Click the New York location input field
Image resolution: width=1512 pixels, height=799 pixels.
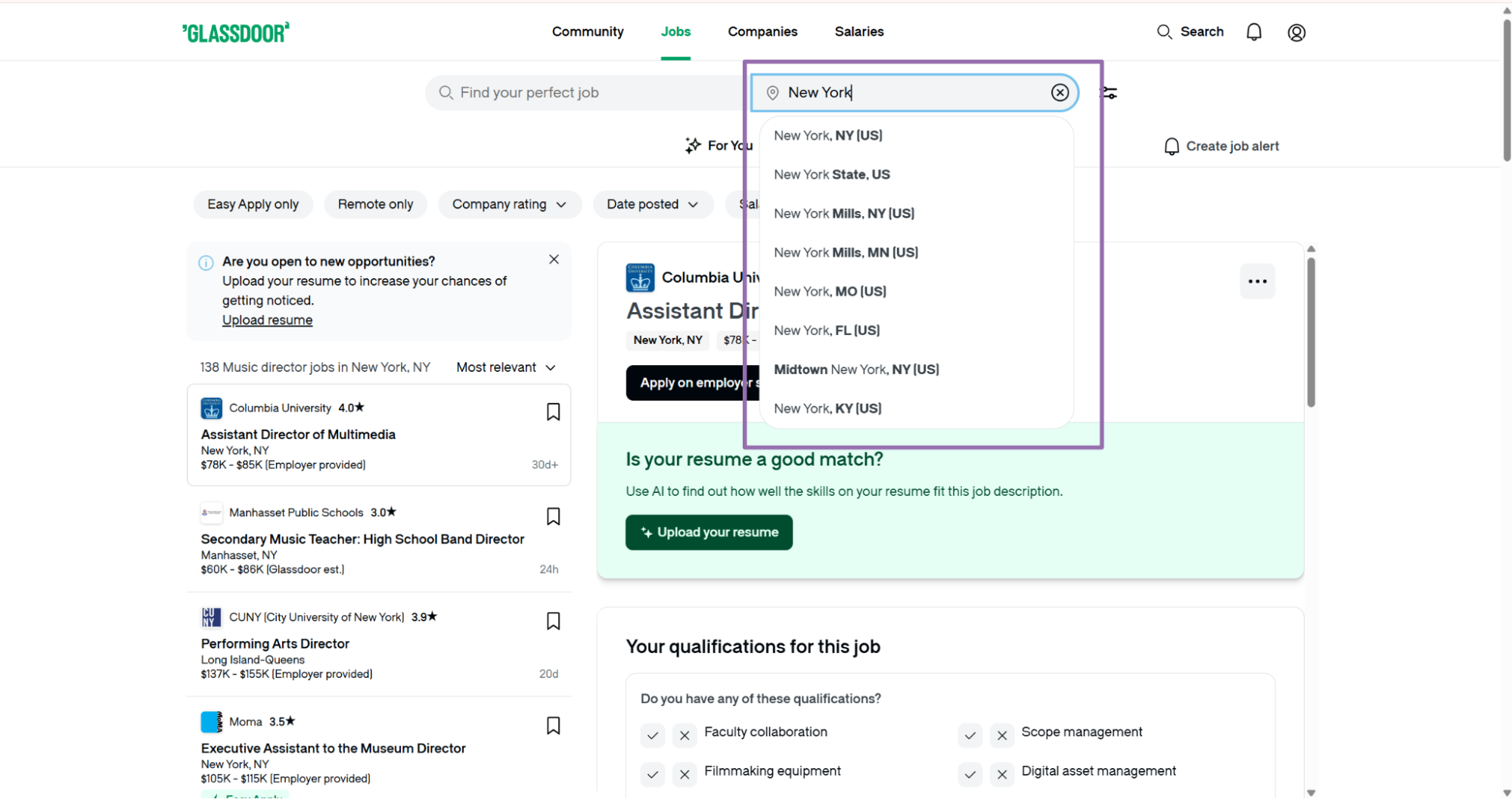pos(914,92)
